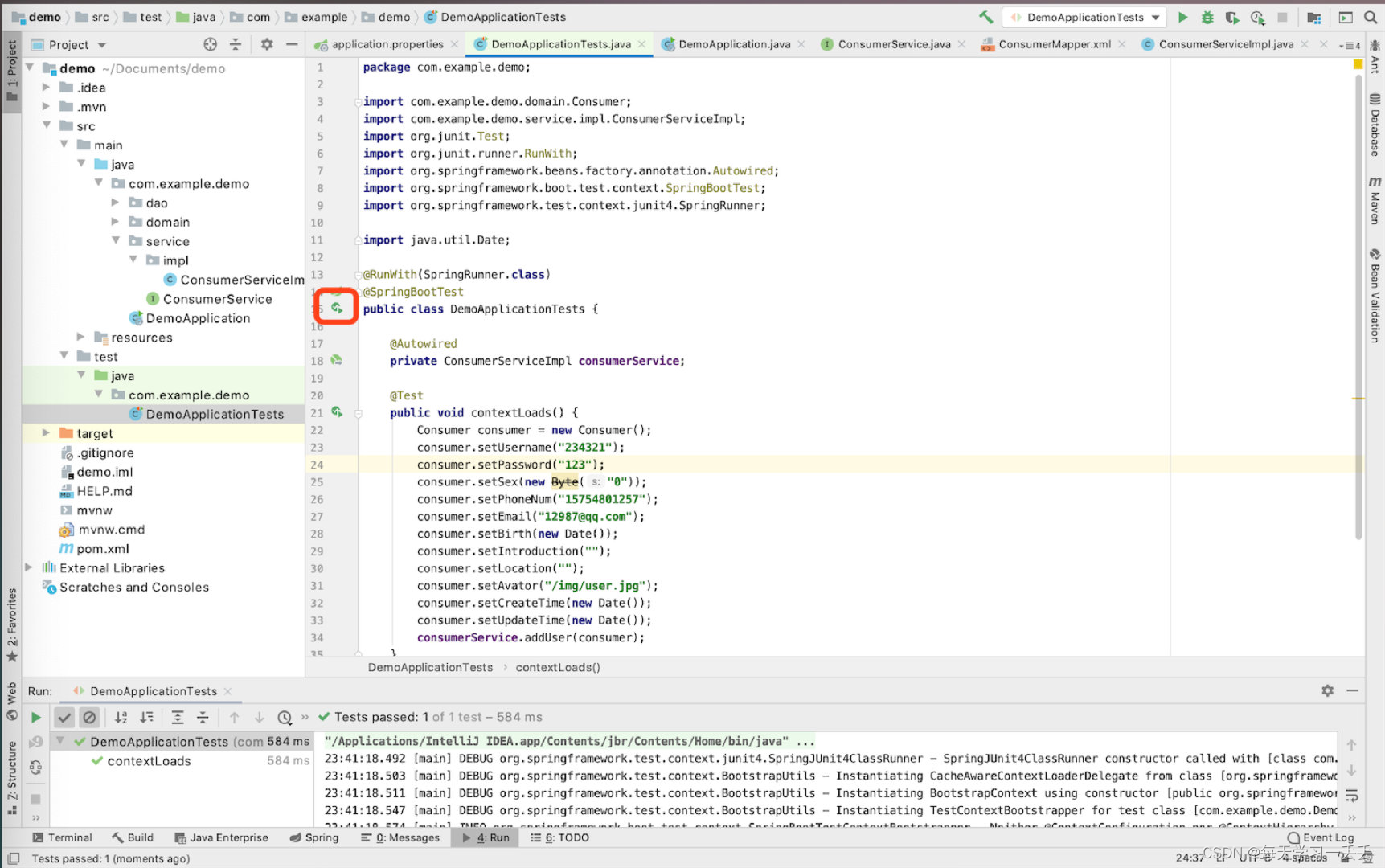Rerun tests with green arrow in Run panel

coord(35,717)
